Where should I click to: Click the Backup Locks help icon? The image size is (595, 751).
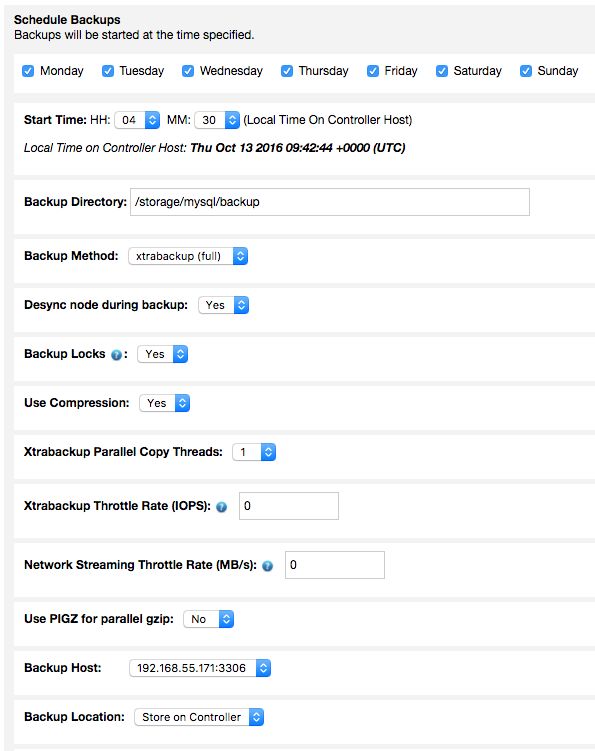(x=116, y=355)
